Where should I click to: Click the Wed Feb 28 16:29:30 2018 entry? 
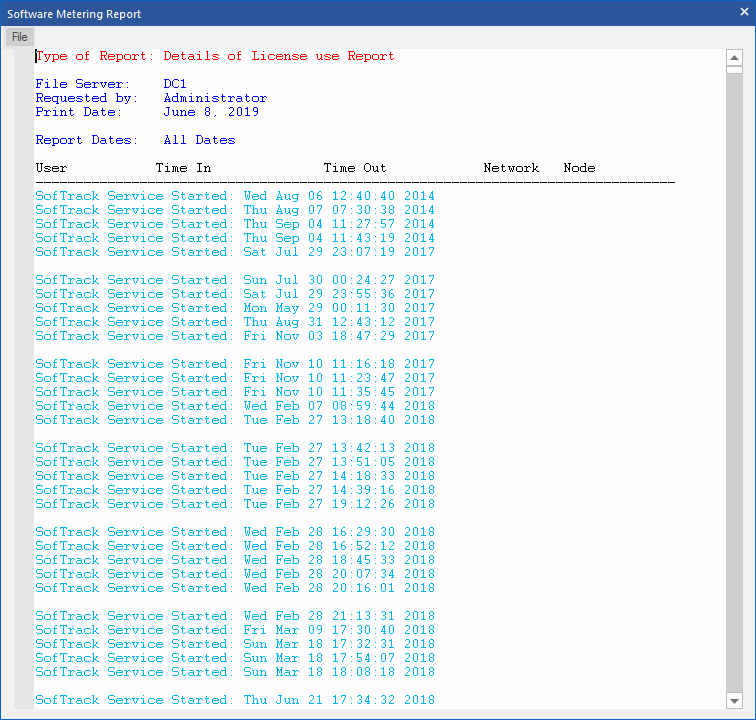(x=235, y=532)
